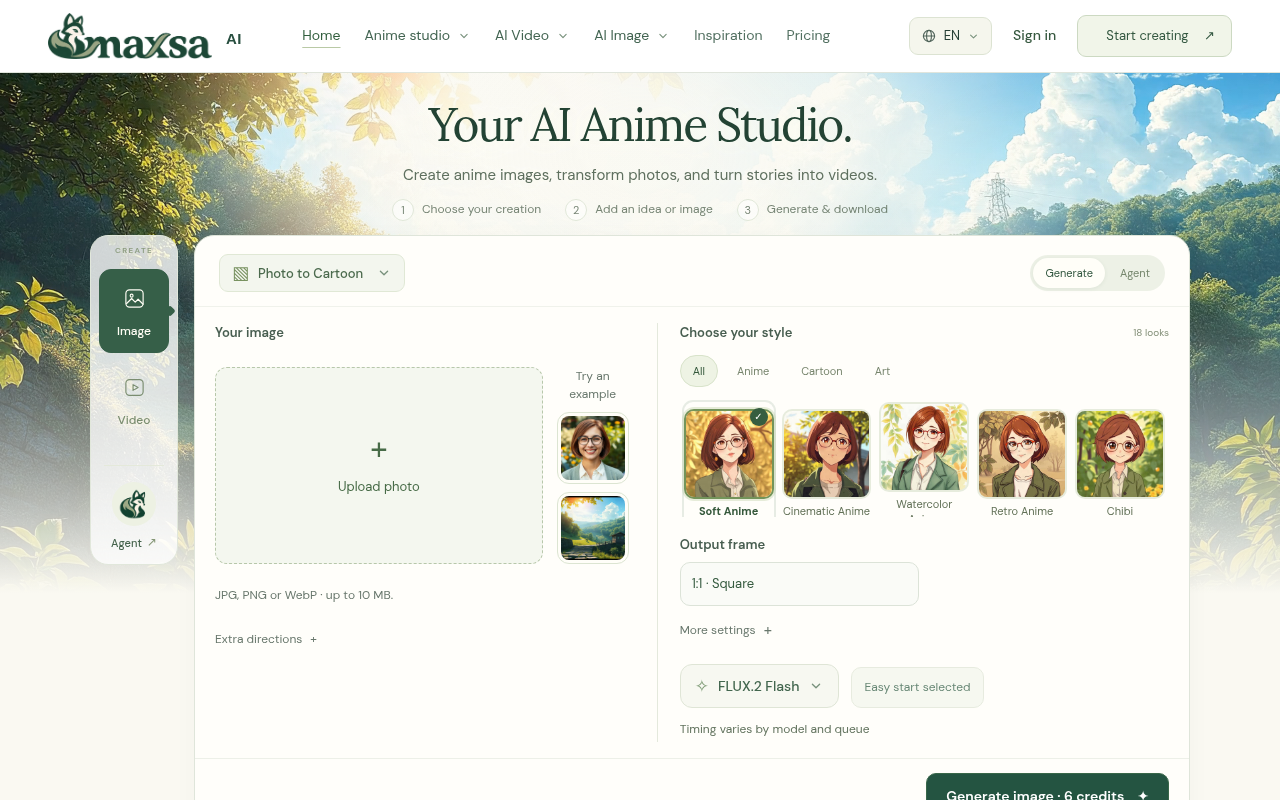
Task: Click the Start creating button
Action: 1154,36
